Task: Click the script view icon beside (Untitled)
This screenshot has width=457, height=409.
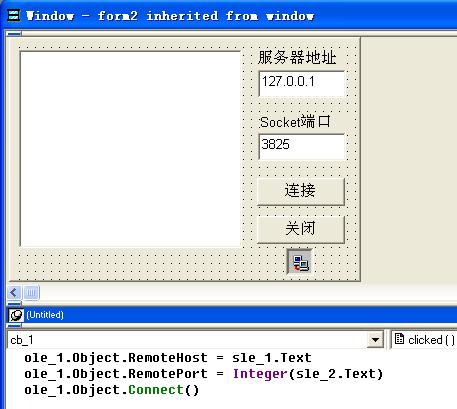Action: click(x=16, y=315)
